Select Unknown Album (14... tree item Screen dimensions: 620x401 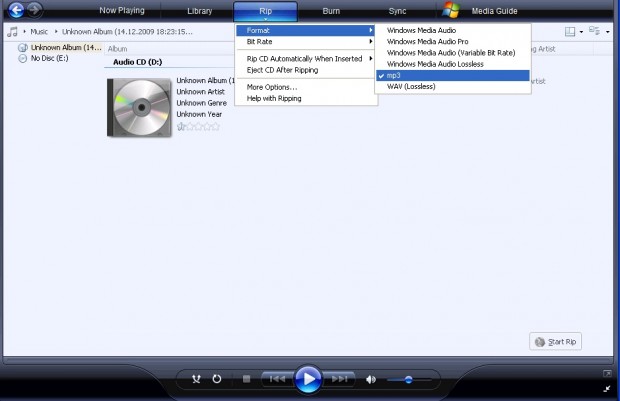point(66,47)
